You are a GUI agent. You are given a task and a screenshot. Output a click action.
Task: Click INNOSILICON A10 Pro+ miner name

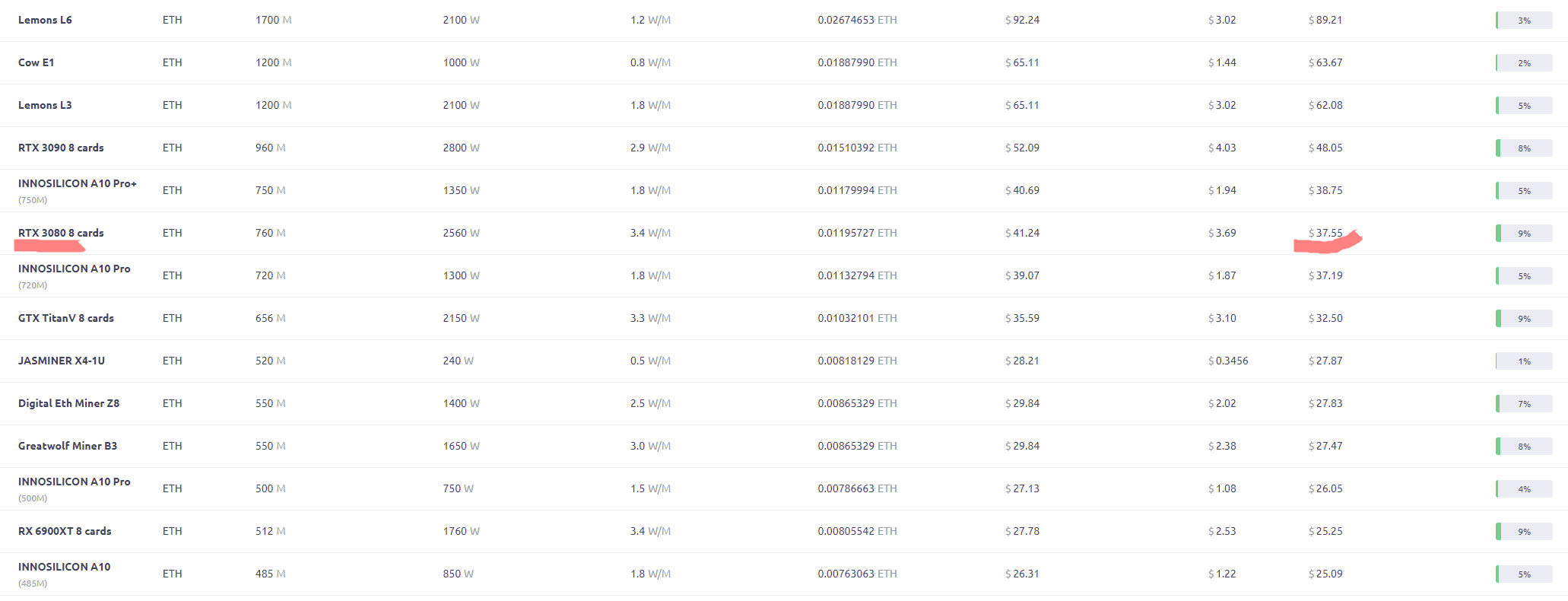77,183
